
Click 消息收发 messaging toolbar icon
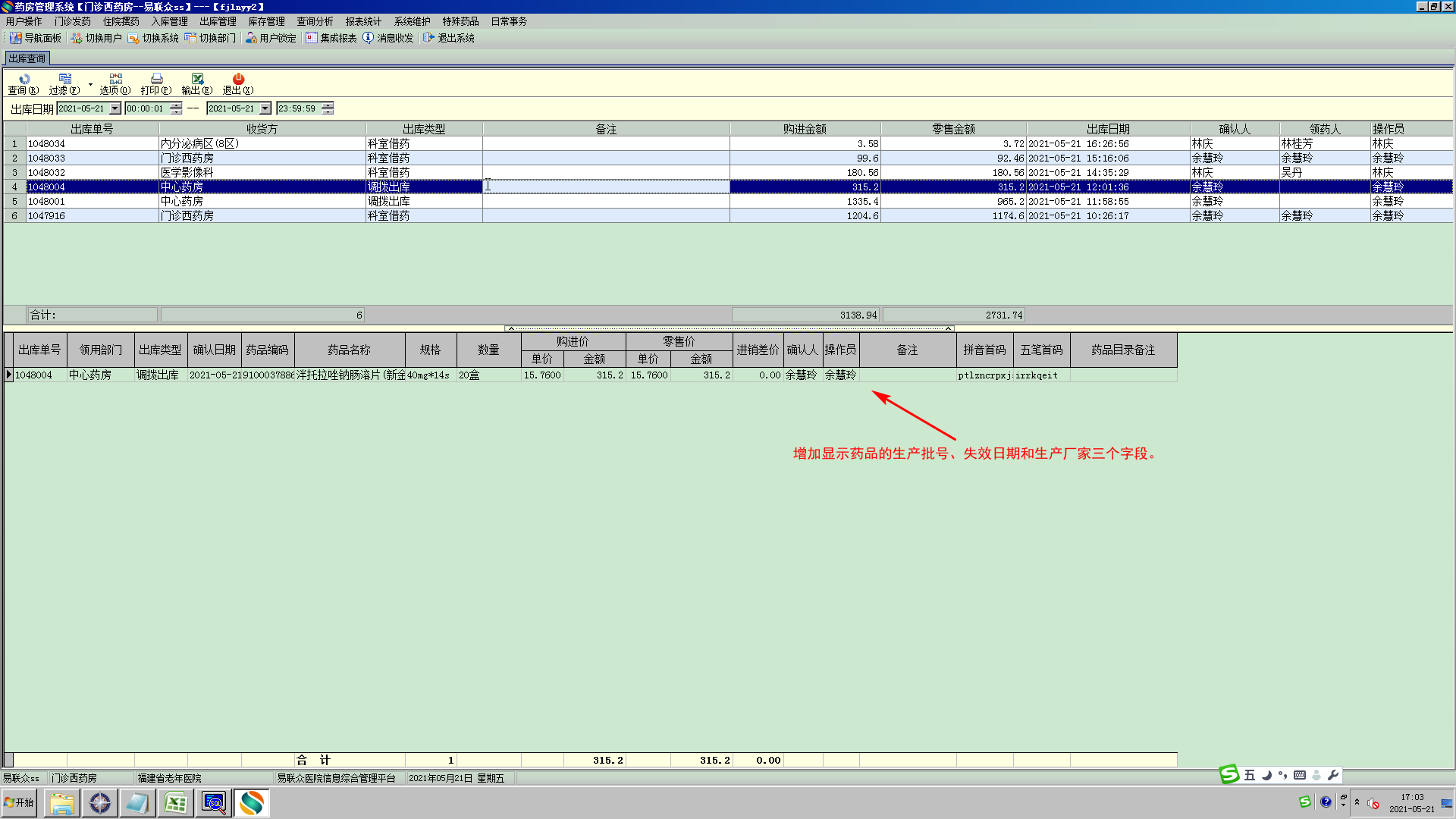pyautogui.click(x=388, y=38)
